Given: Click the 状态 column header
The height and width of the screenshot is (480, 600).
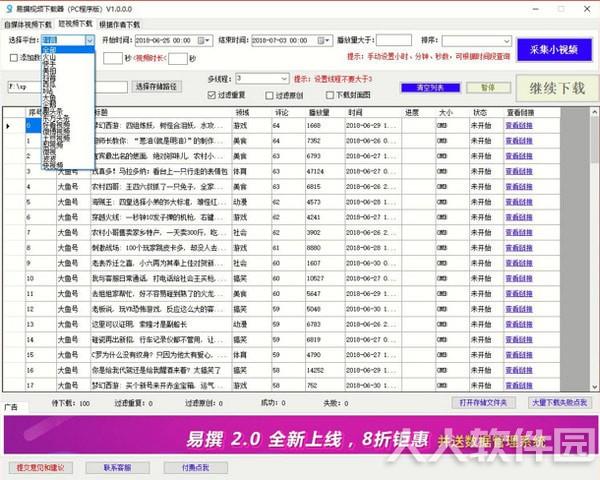Looking at the screenshot, I should pos(486,113).
